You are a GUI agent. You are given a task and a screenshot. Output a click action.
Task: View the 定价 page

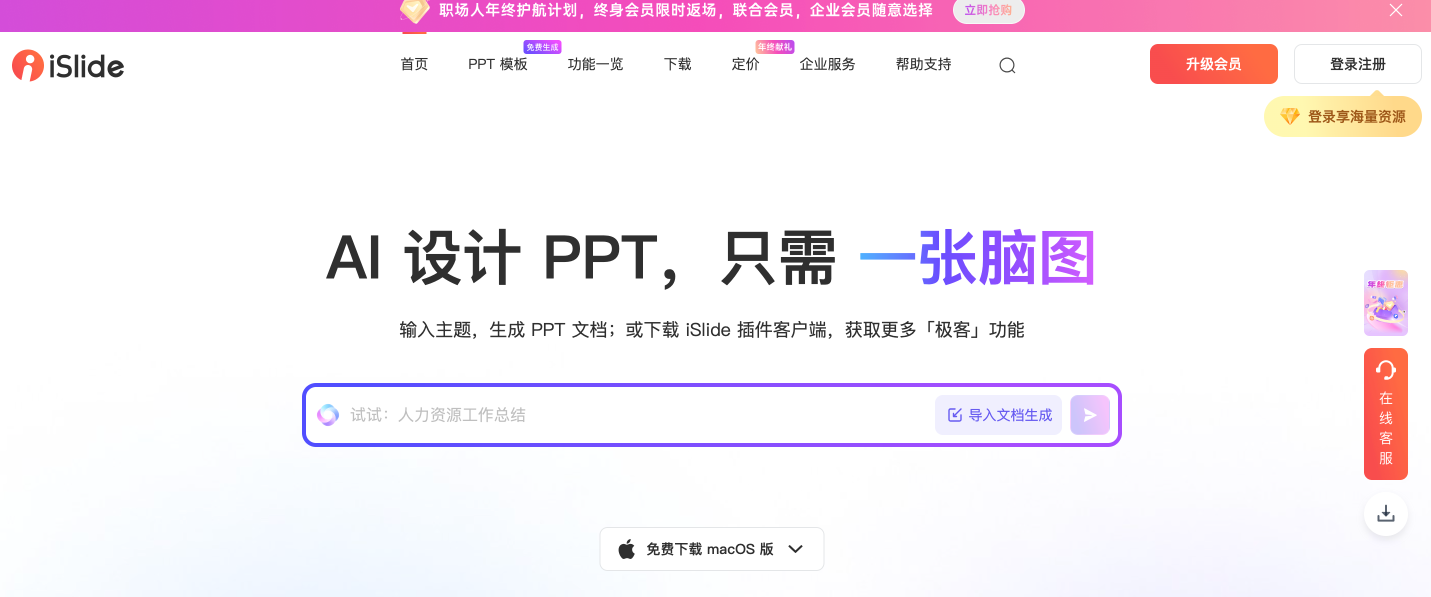(x=746, y=64)
